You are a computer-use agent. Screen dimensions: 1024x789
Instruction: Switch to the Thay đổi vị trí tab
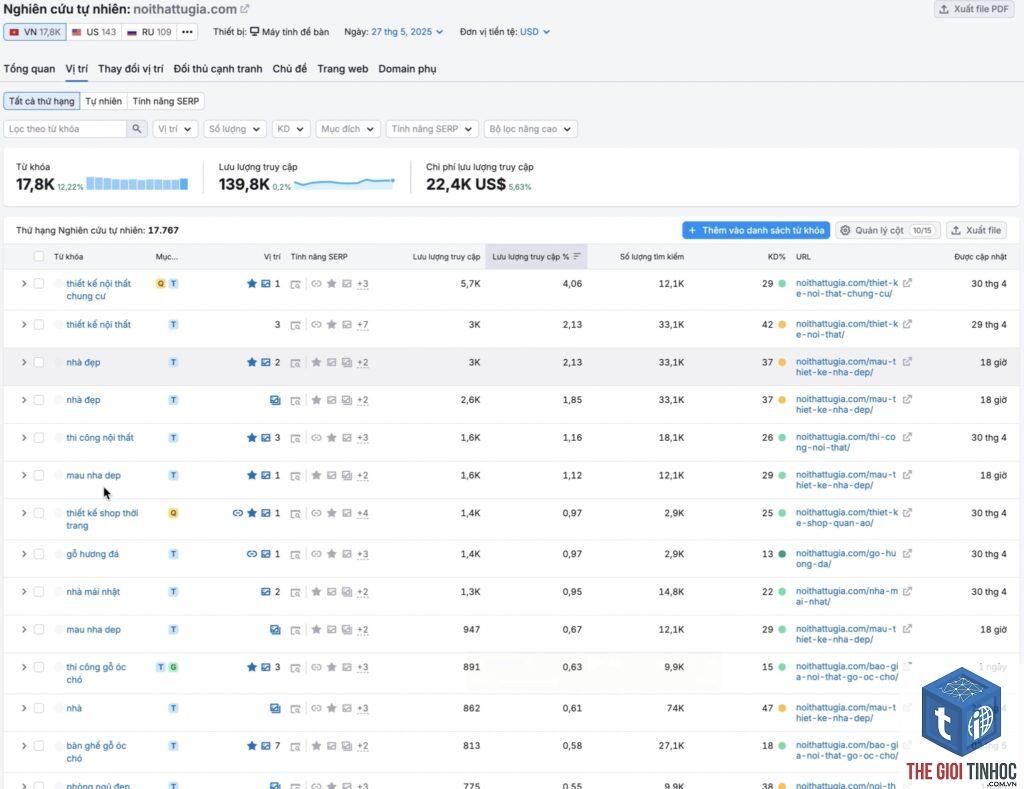coord(131,69)
